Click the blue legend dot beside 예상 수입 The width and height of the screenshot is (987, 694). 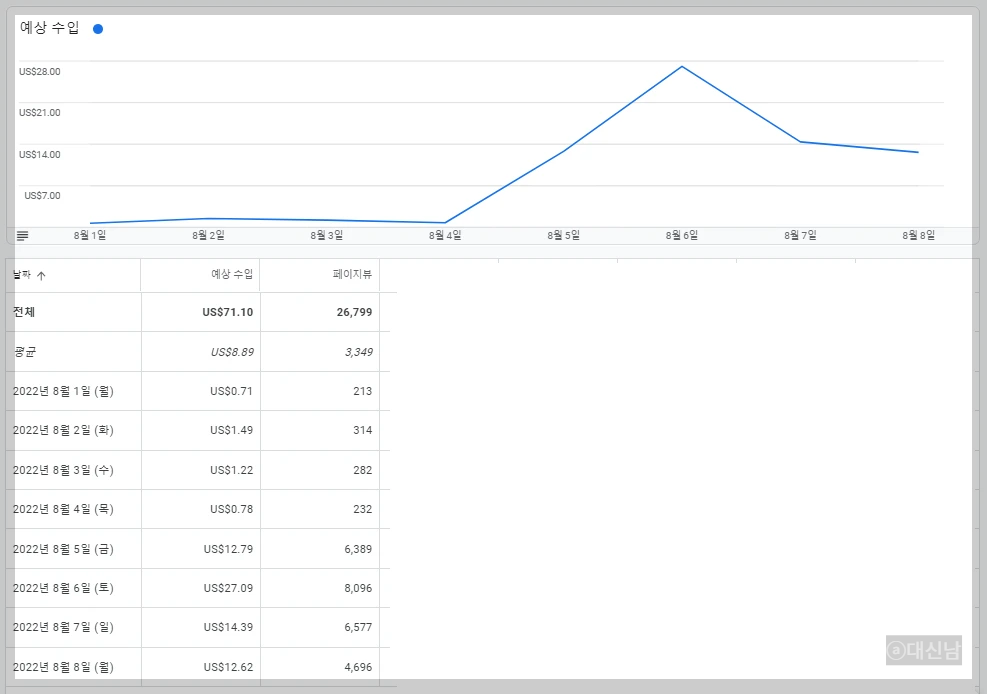(x=98, y=29)
